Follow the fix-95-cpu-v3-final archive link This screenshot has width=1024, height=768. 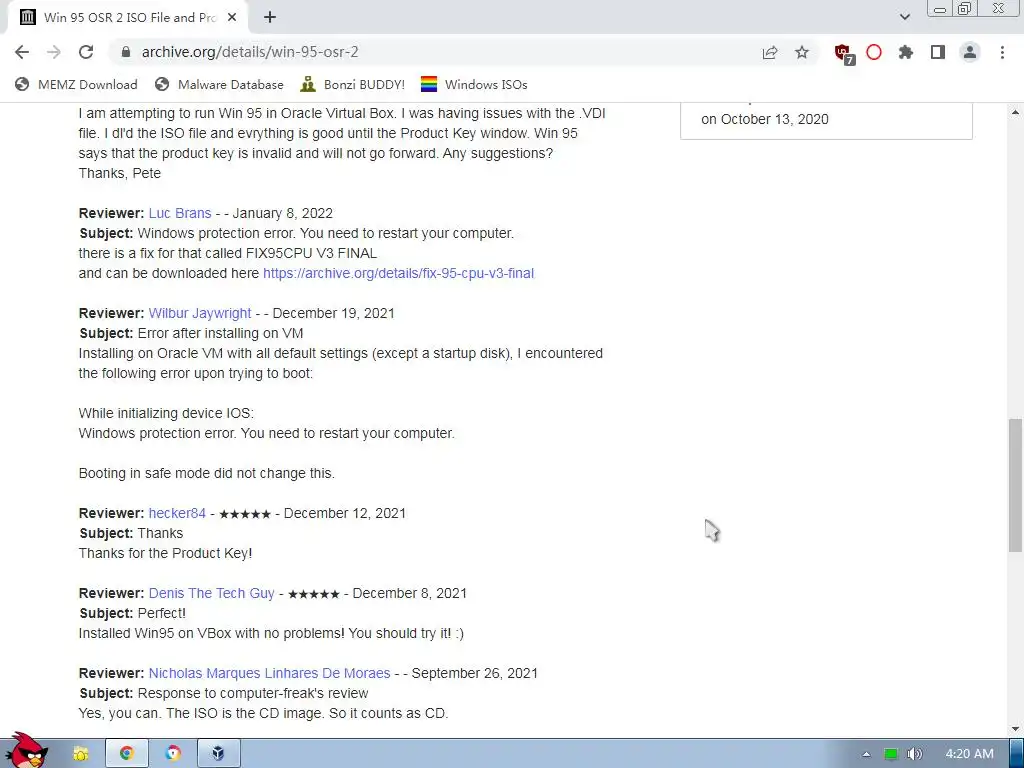tap(398, 274)
